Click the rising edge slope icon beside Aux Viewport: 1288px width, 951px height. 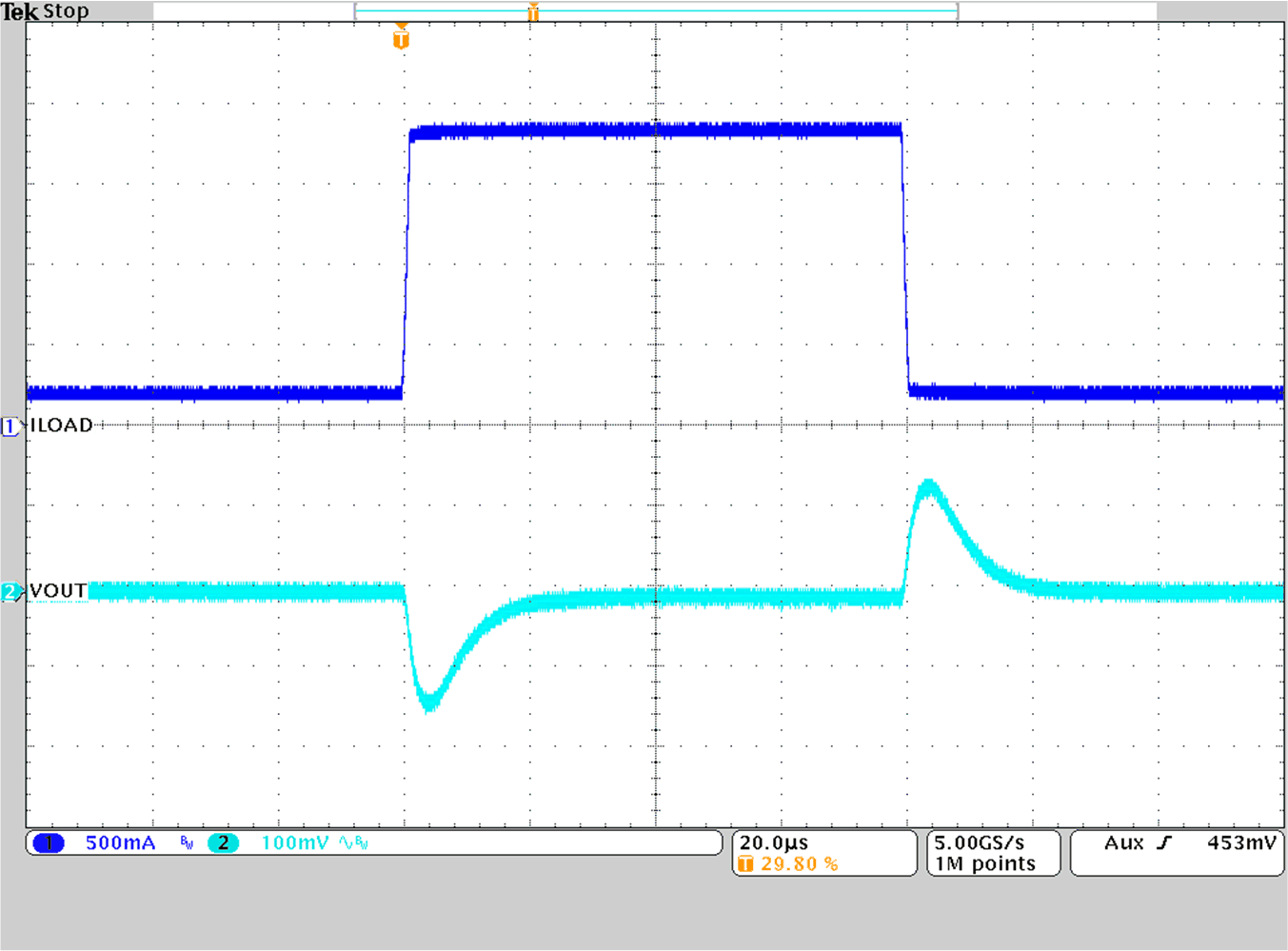[x=1161, y=842]
